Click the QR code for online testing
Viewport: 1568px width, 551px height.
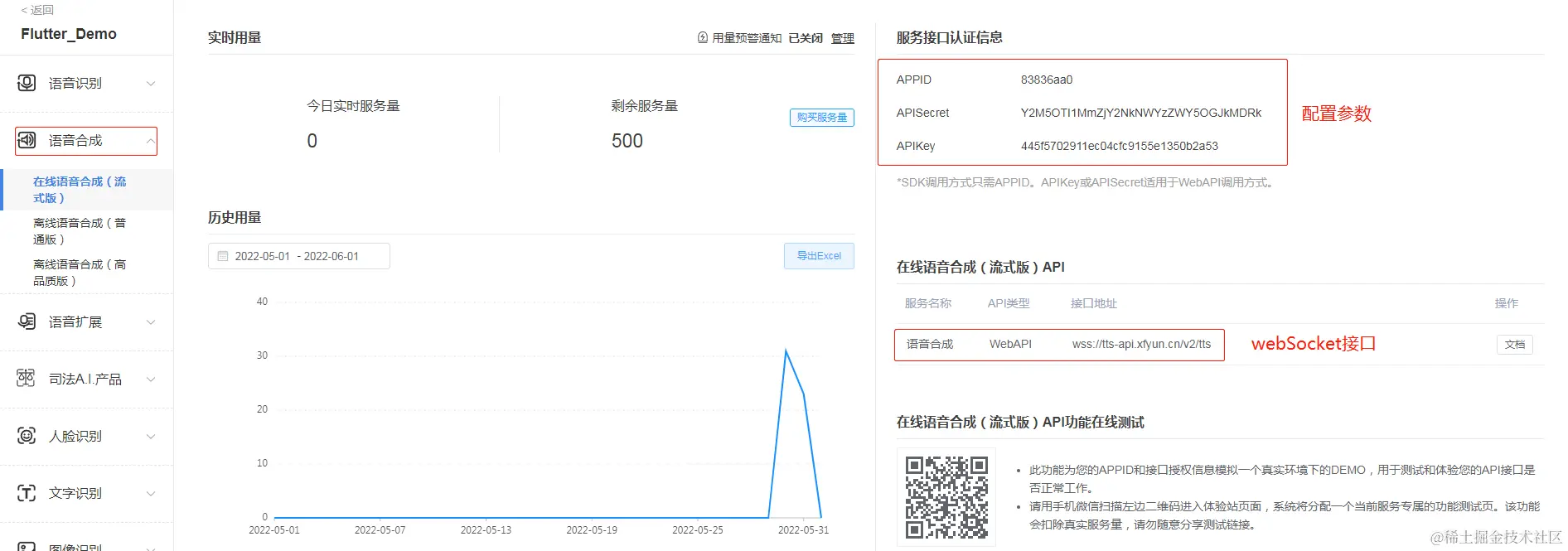tap(946, 497)
